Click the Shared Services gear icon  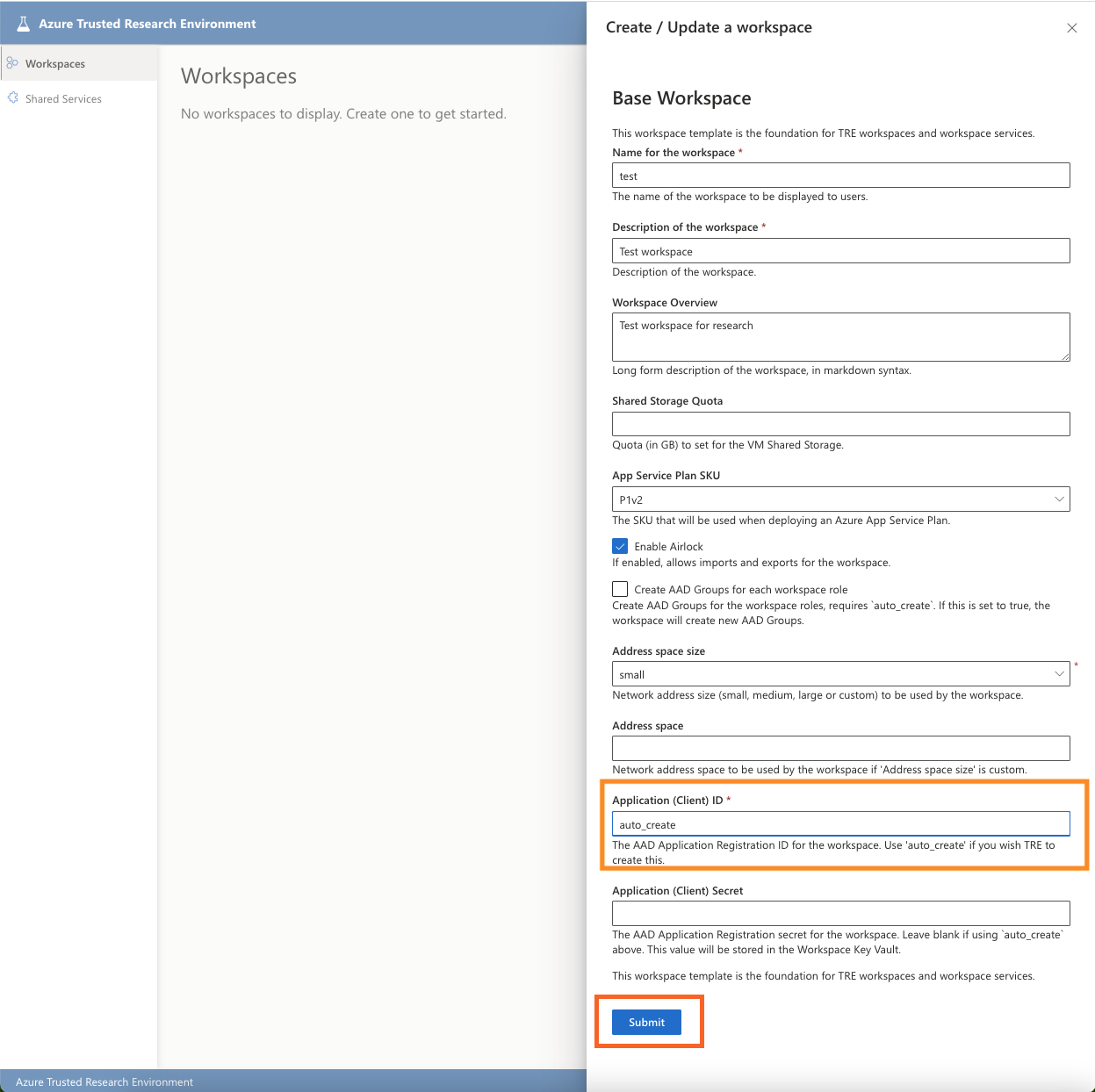(x=12, y=98)
